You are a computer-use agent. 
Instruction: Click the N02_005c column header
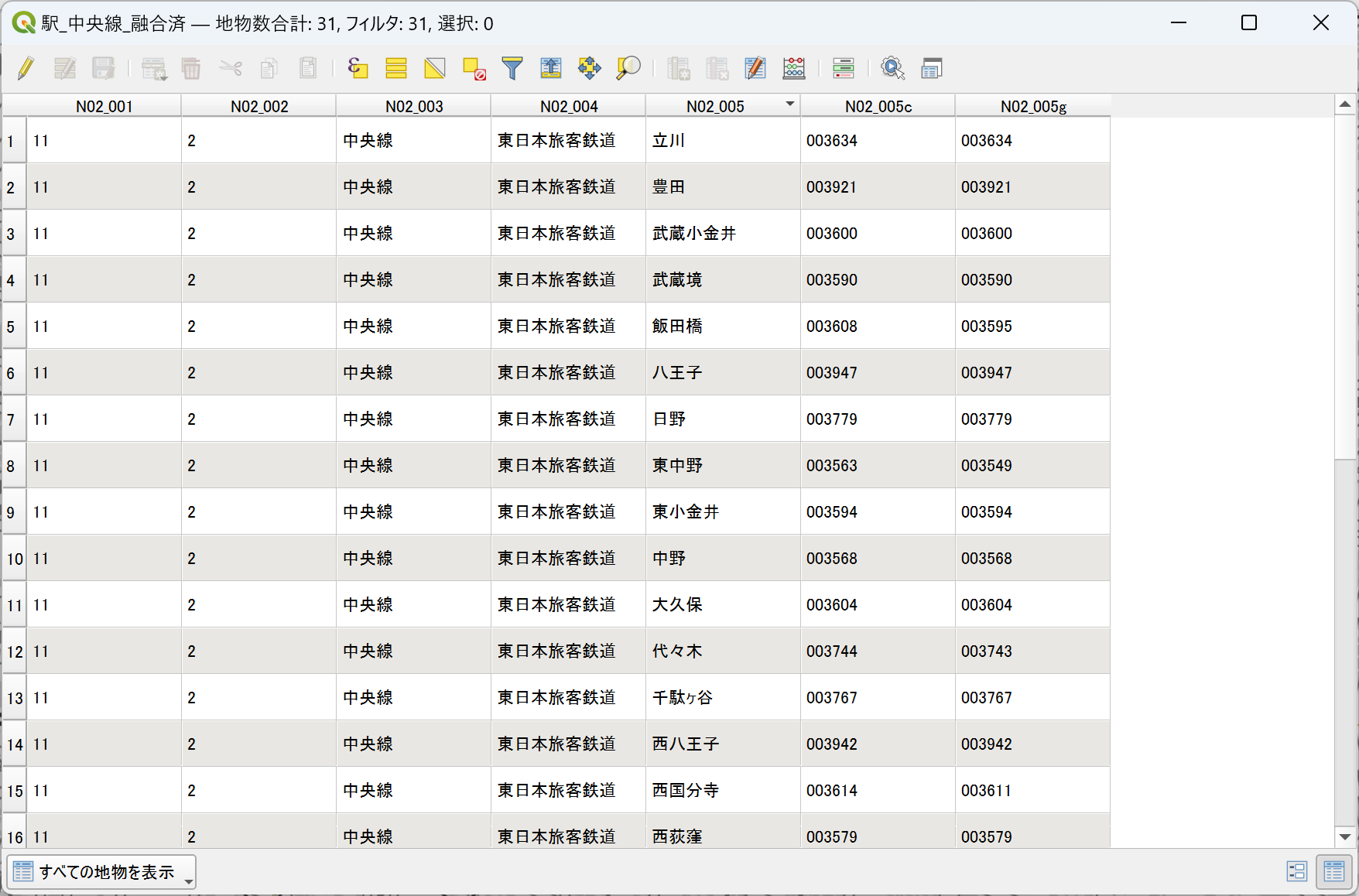pyautogui.click(x=878, y=106)
